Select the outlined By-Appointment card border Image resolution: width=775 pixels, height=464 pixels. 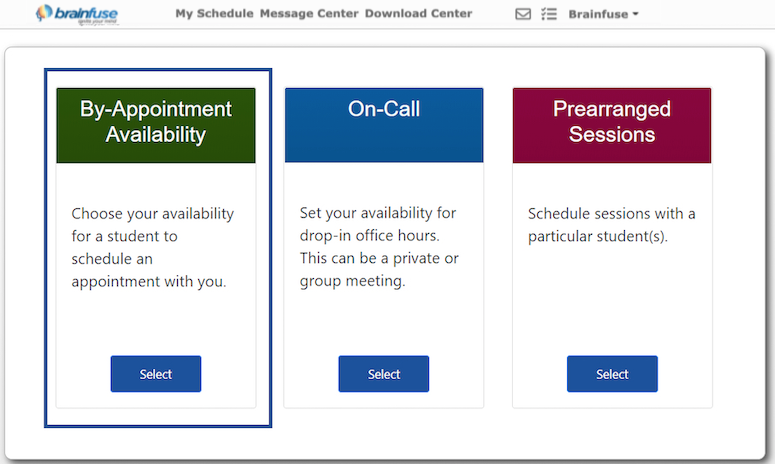click(48, 248)
